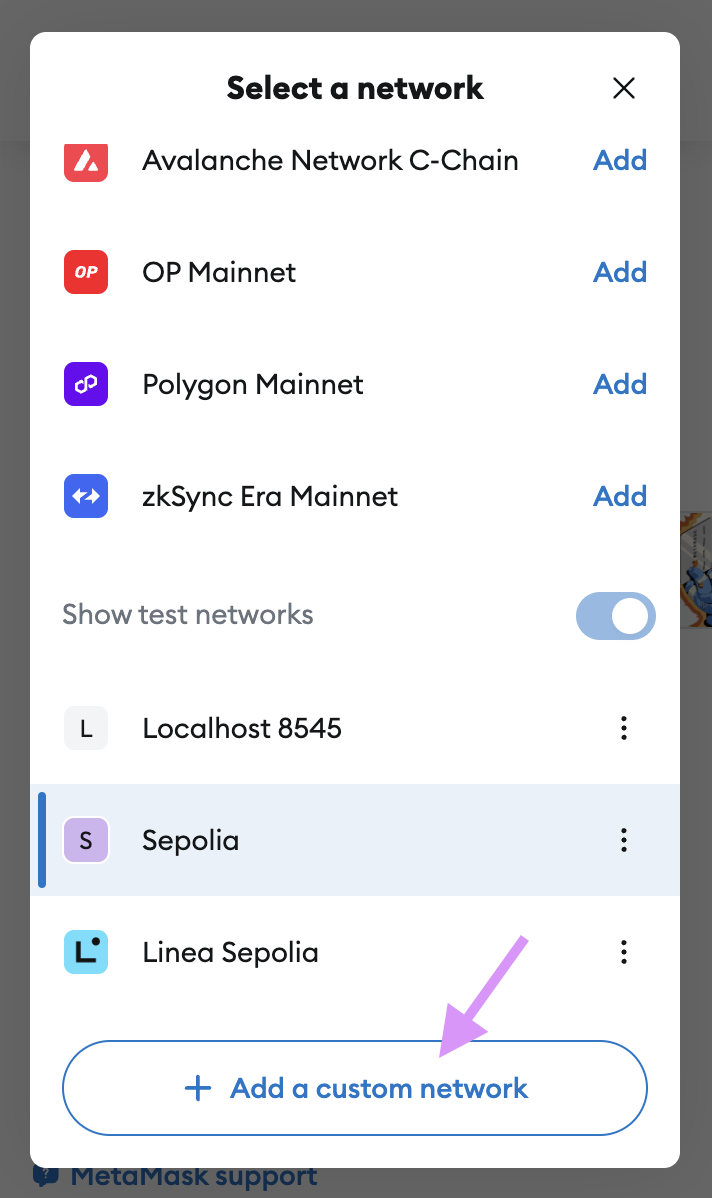Add the zkSync Era Mainnet network
Viewport: 712px width, 1198px height.
(x=620, y=496)
